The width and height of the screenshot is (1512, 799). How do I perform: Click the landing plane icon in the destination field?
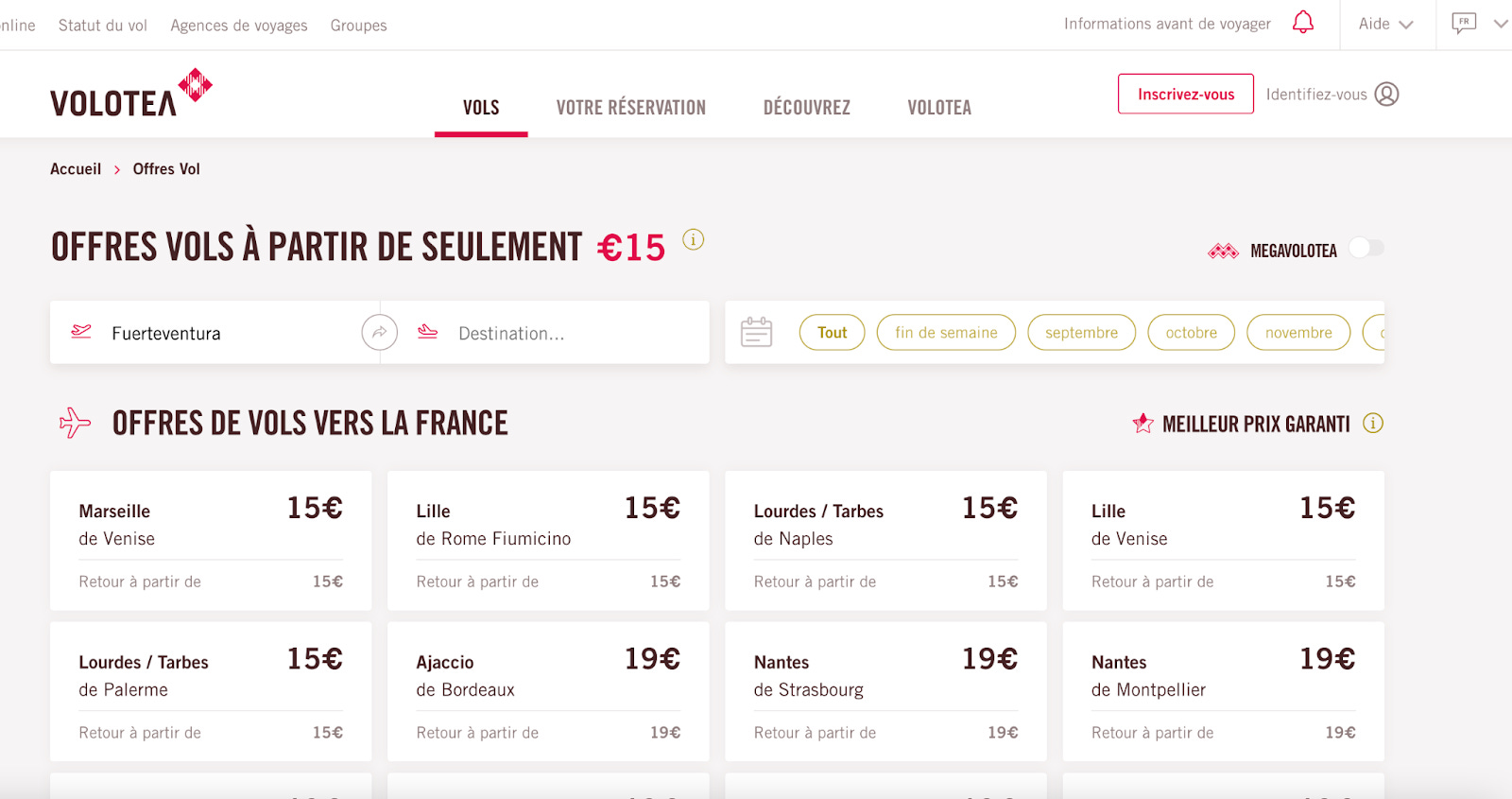point(427,333)
